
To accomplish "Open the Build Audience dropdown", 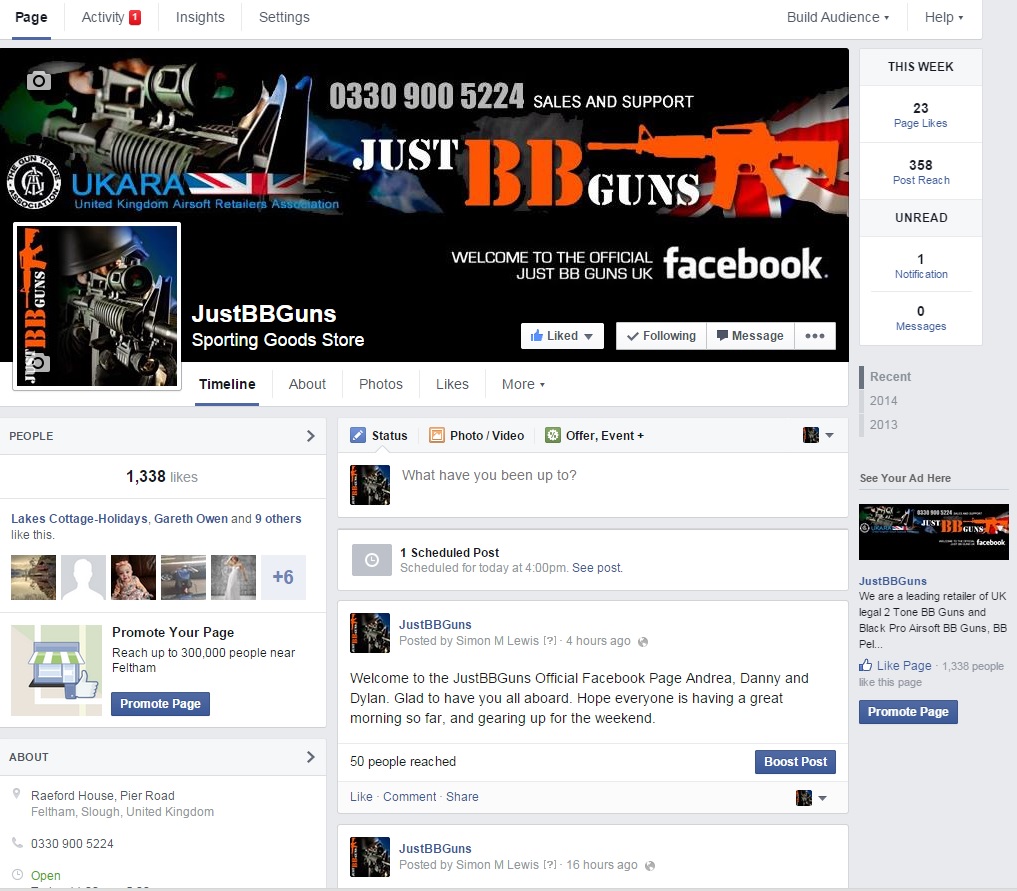I will coord(836,17).
